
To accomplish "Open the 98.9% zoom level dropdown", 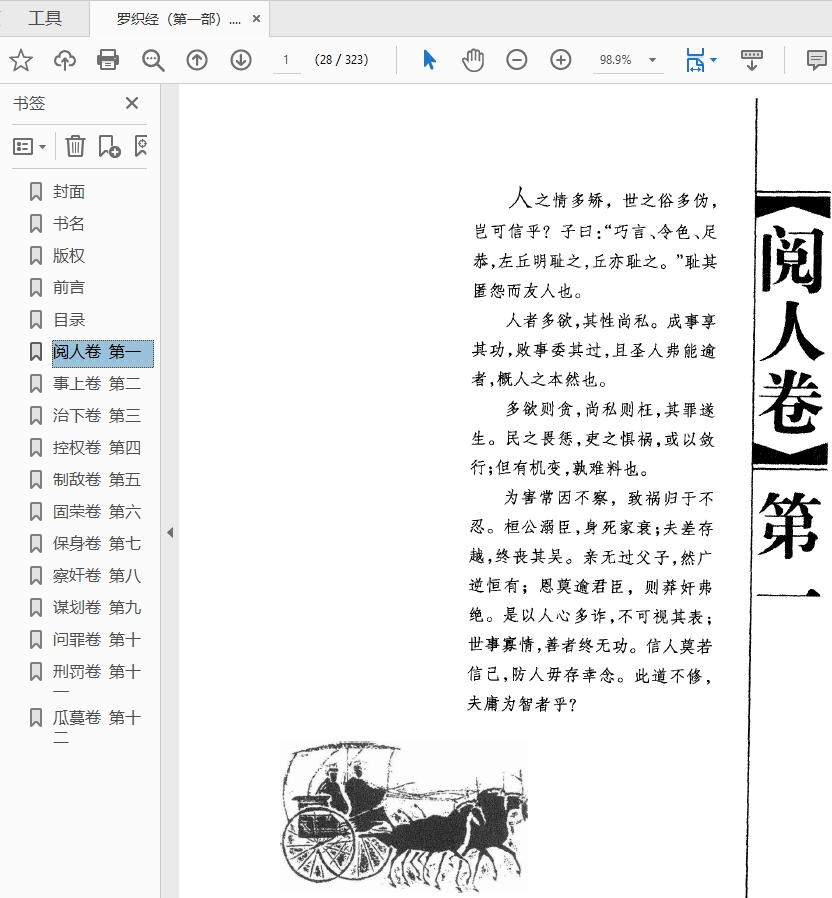I will pos(653,60).
